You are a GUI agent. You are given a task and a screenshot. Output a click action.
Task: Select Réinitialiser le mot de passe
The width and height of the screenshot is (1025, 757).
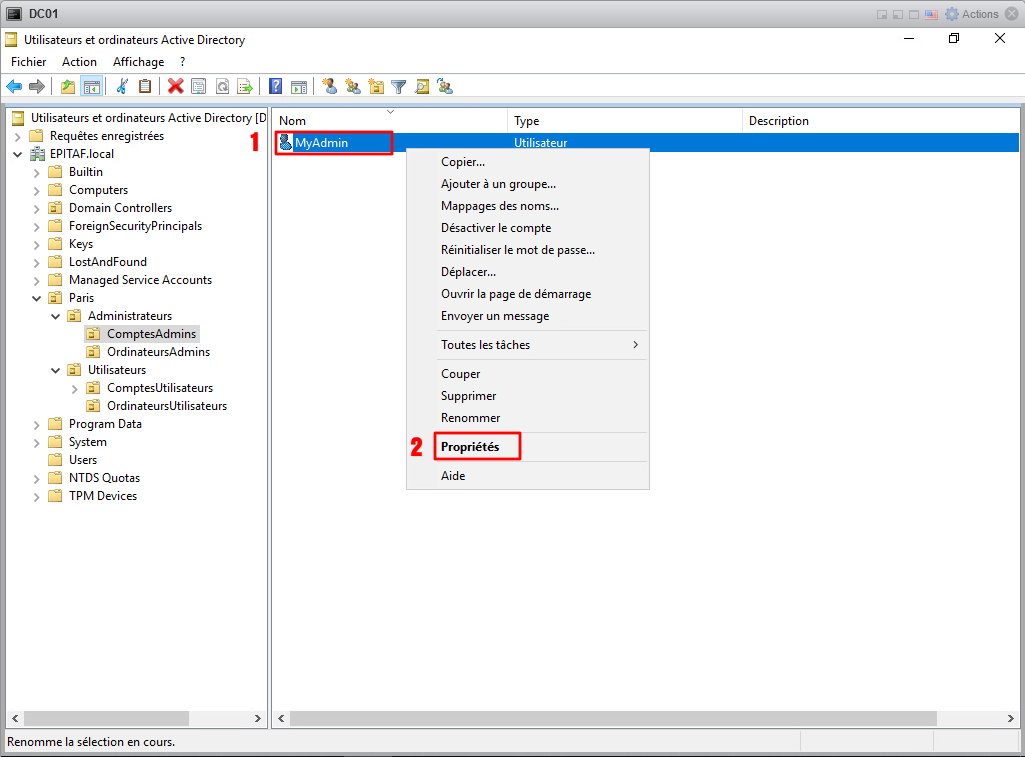point(517,250)
